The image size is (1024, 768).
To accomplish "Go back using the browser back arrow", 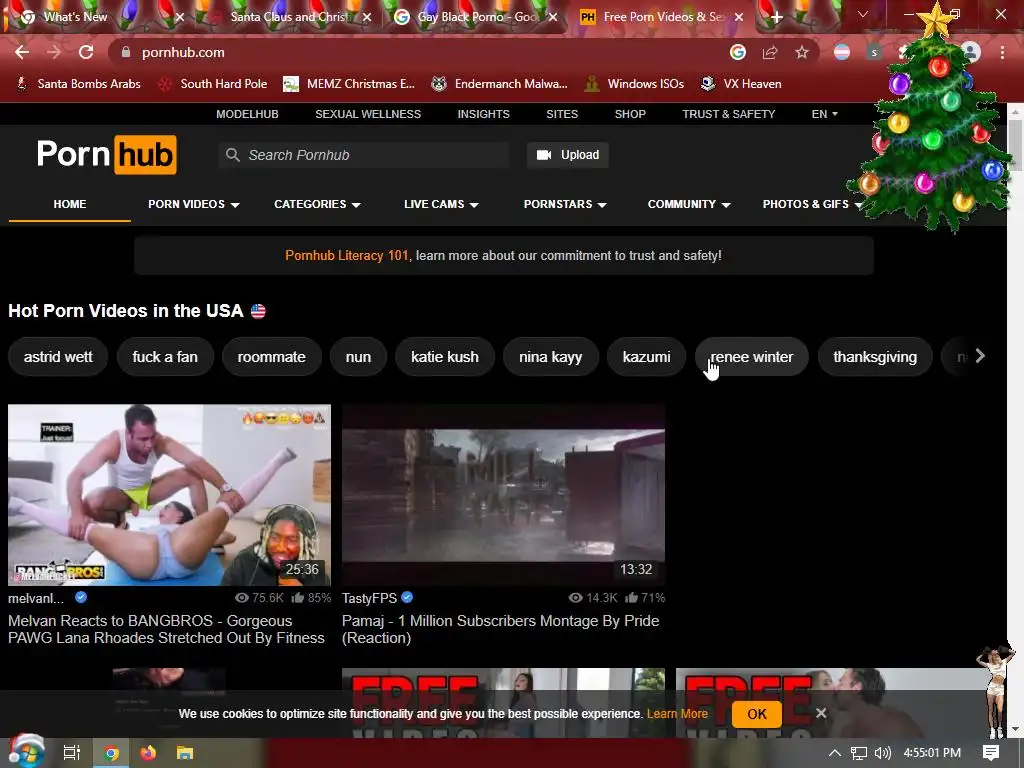I will point(22,52).
